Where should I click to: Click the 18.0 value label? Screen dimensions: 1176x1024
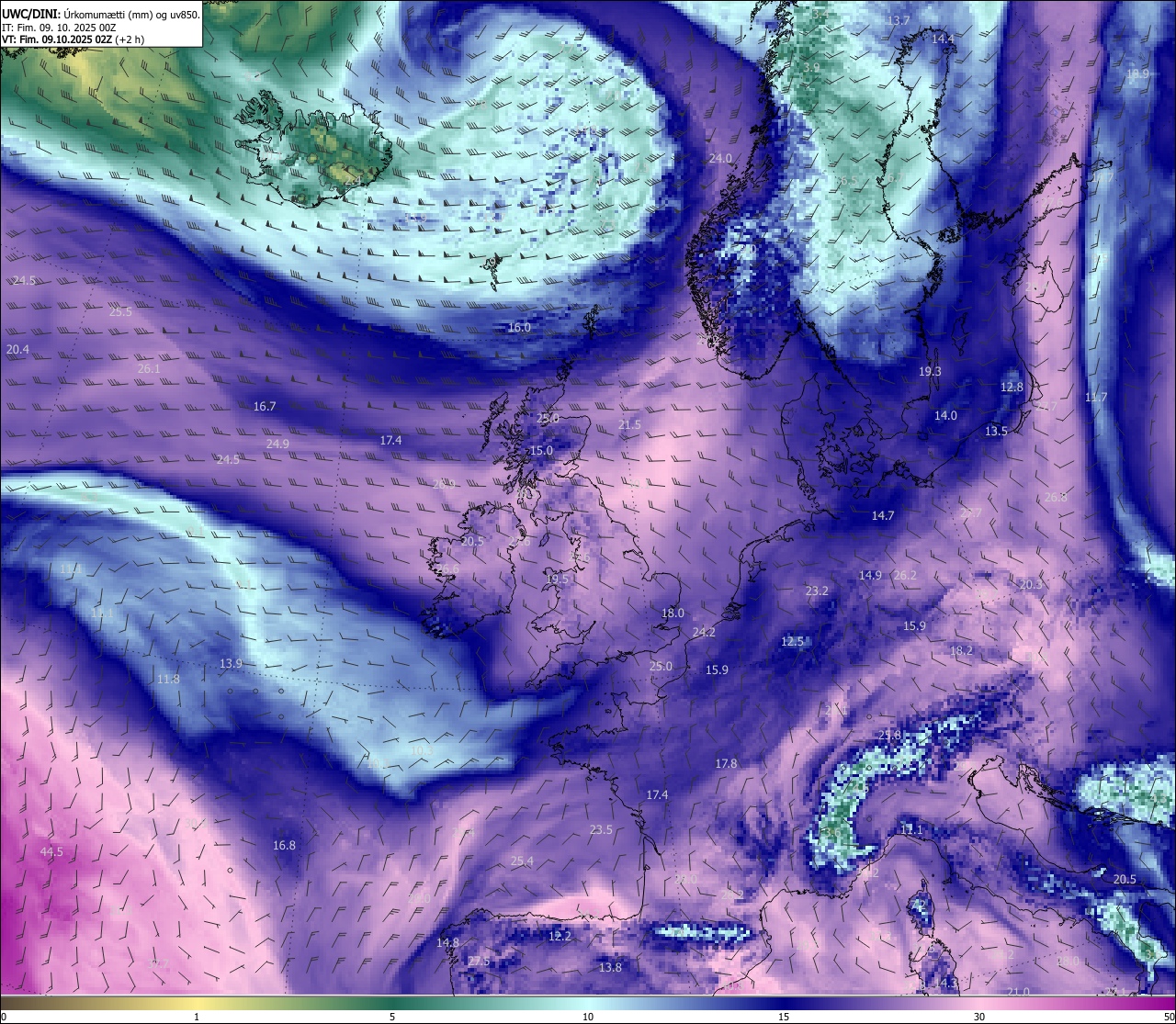(x=673, y=613)
